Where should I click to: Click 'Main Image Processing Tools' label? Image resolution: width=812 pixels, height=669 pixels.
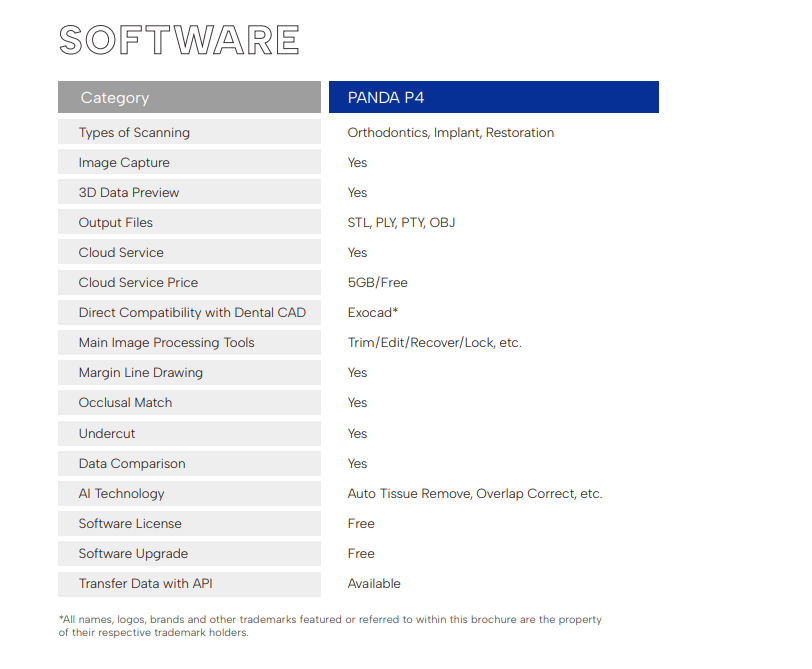[166, 343]
